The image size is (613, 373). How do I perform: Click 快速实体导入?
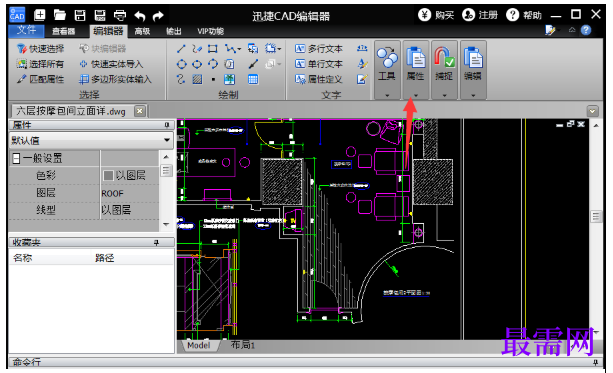pyautogui.click(x=111, y=64)
